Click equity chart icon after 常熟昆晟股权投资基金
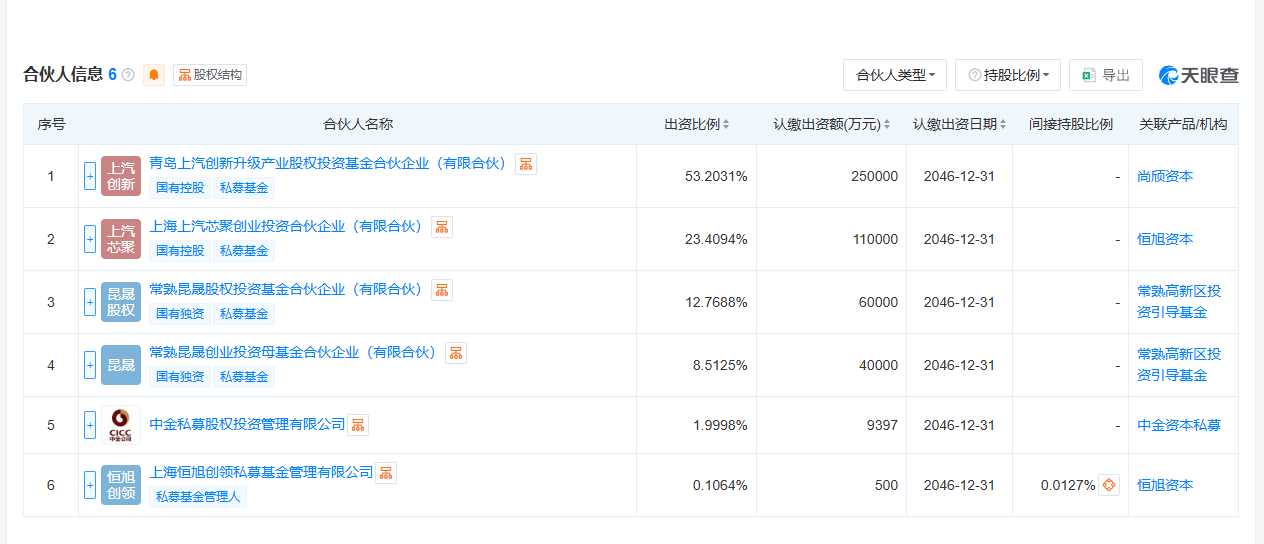The width and height of the screenshot is (1264, 544). click(x=442, y=290)
